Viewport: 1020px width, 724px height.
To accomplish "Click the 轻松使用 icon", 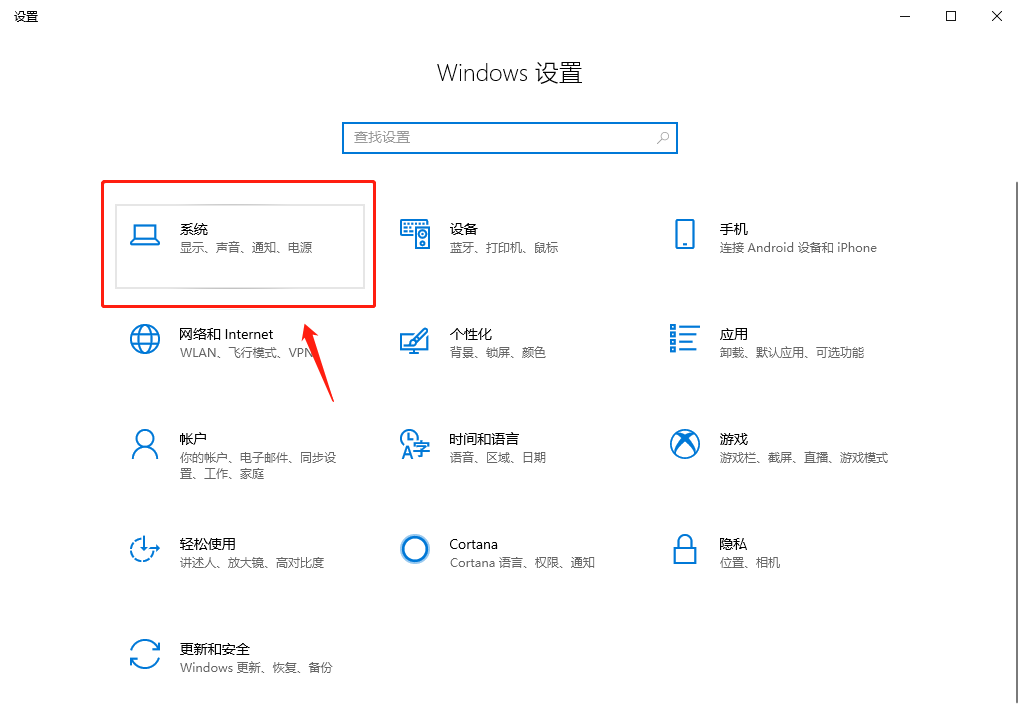I will click(x=144, y=550).
